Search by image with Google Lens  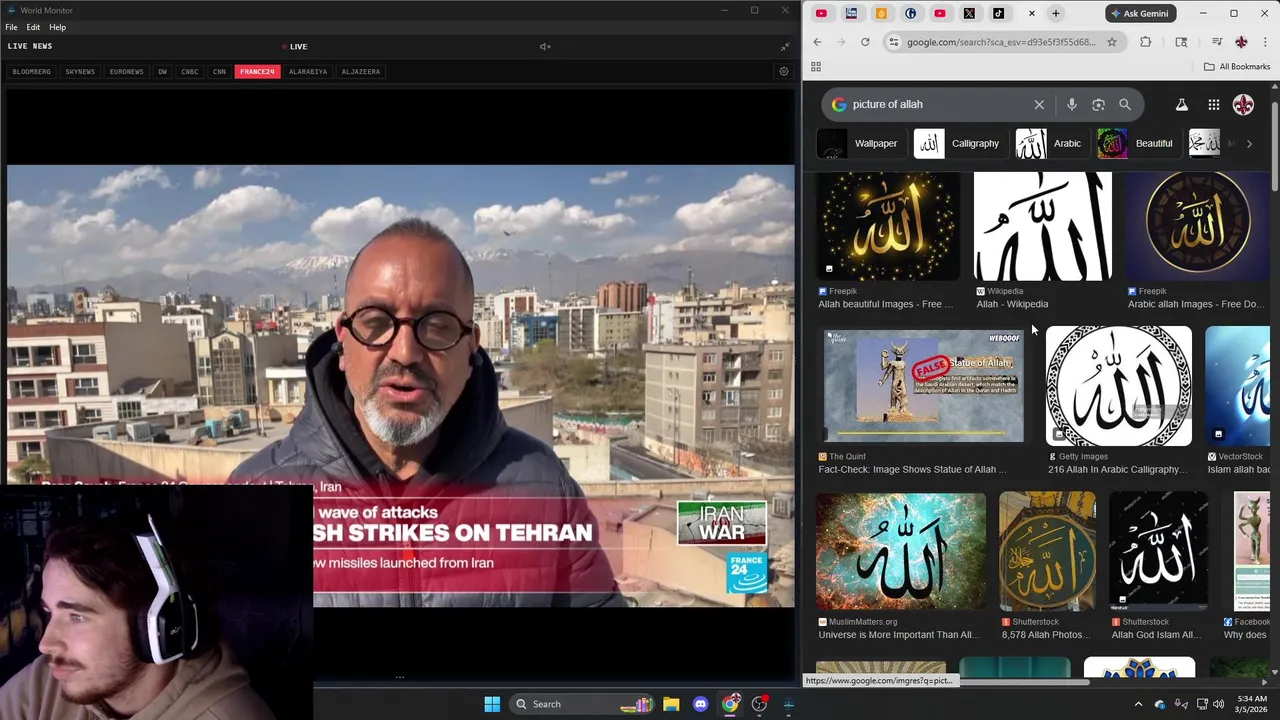[x=1098, y=104]
